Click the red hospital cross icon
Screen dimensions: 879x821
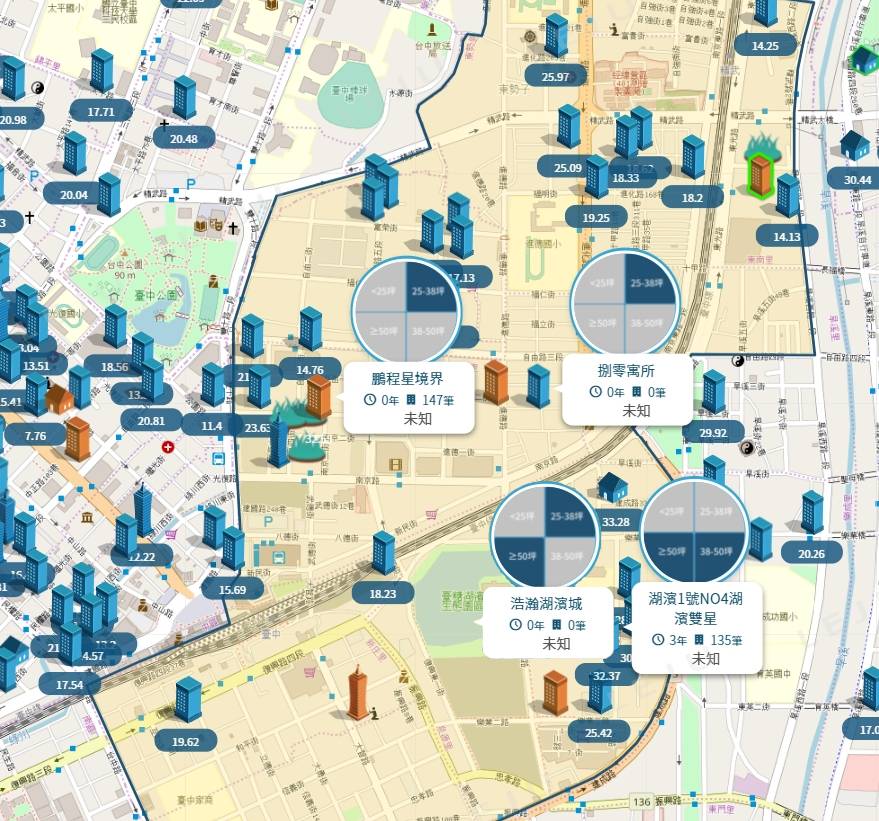click(x=168, y=447)
